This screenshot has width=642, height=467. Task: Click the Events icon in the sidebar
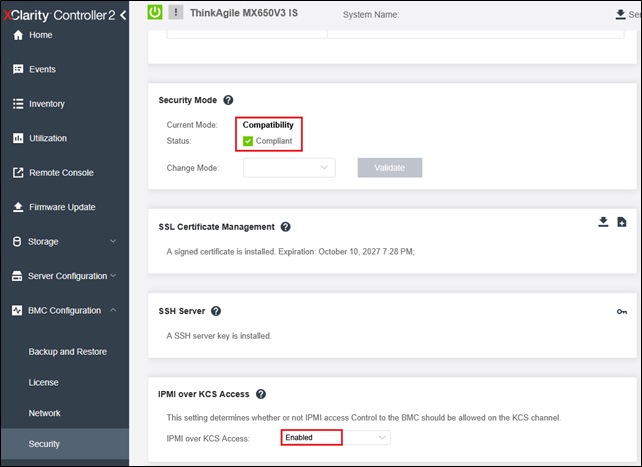point(18,69)
